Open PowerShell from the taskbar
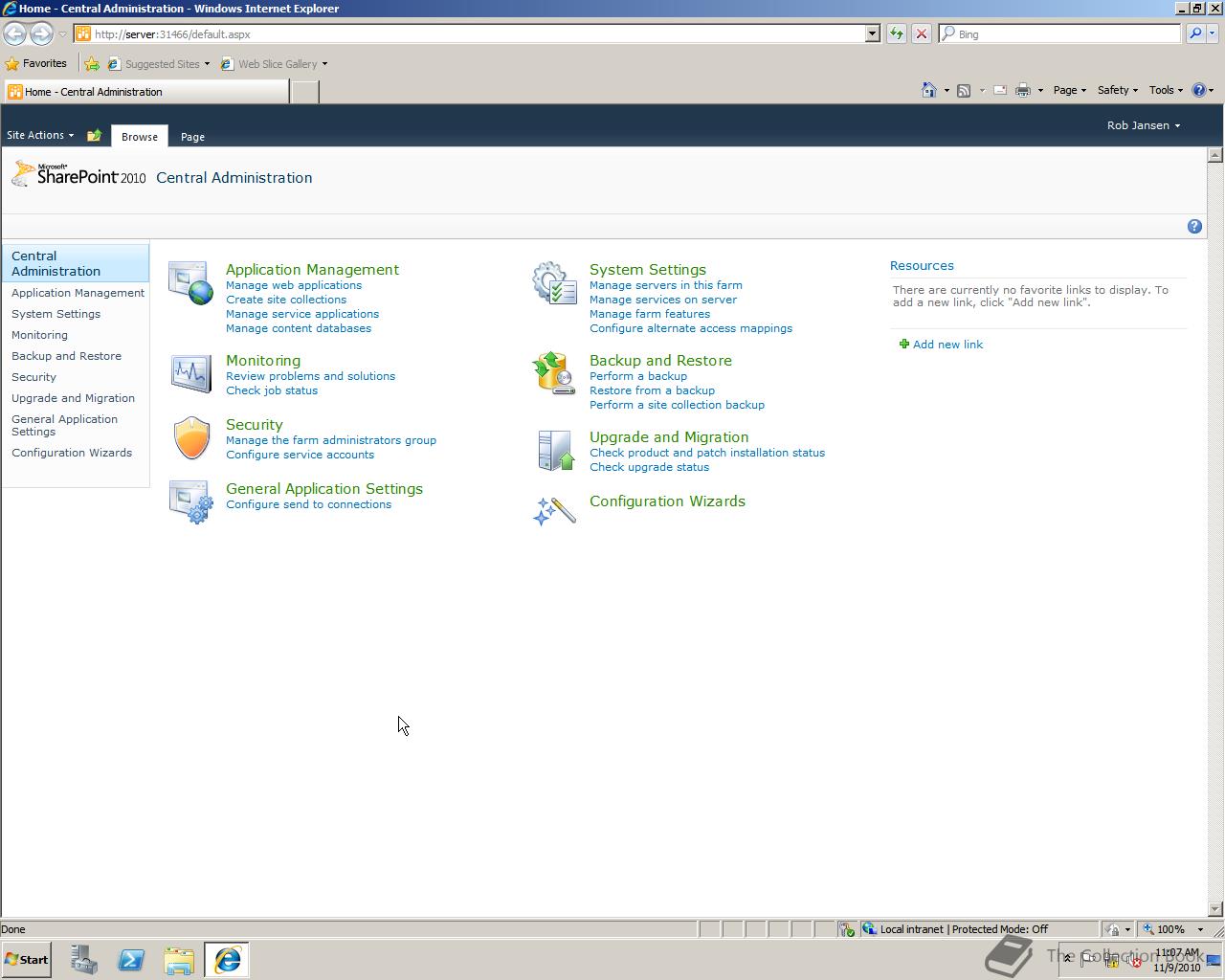Screen dimensions: 1225x980 (x=131, y=960)
